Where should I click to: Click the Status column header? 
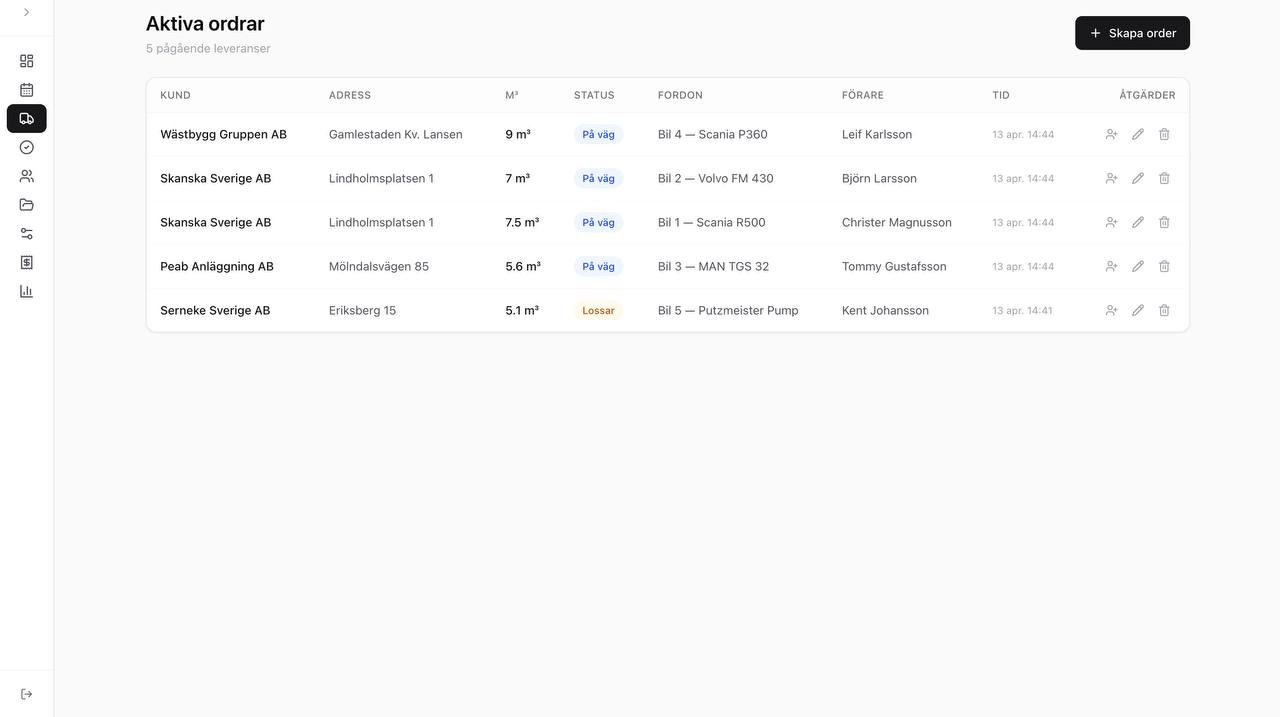click(594, 95)
